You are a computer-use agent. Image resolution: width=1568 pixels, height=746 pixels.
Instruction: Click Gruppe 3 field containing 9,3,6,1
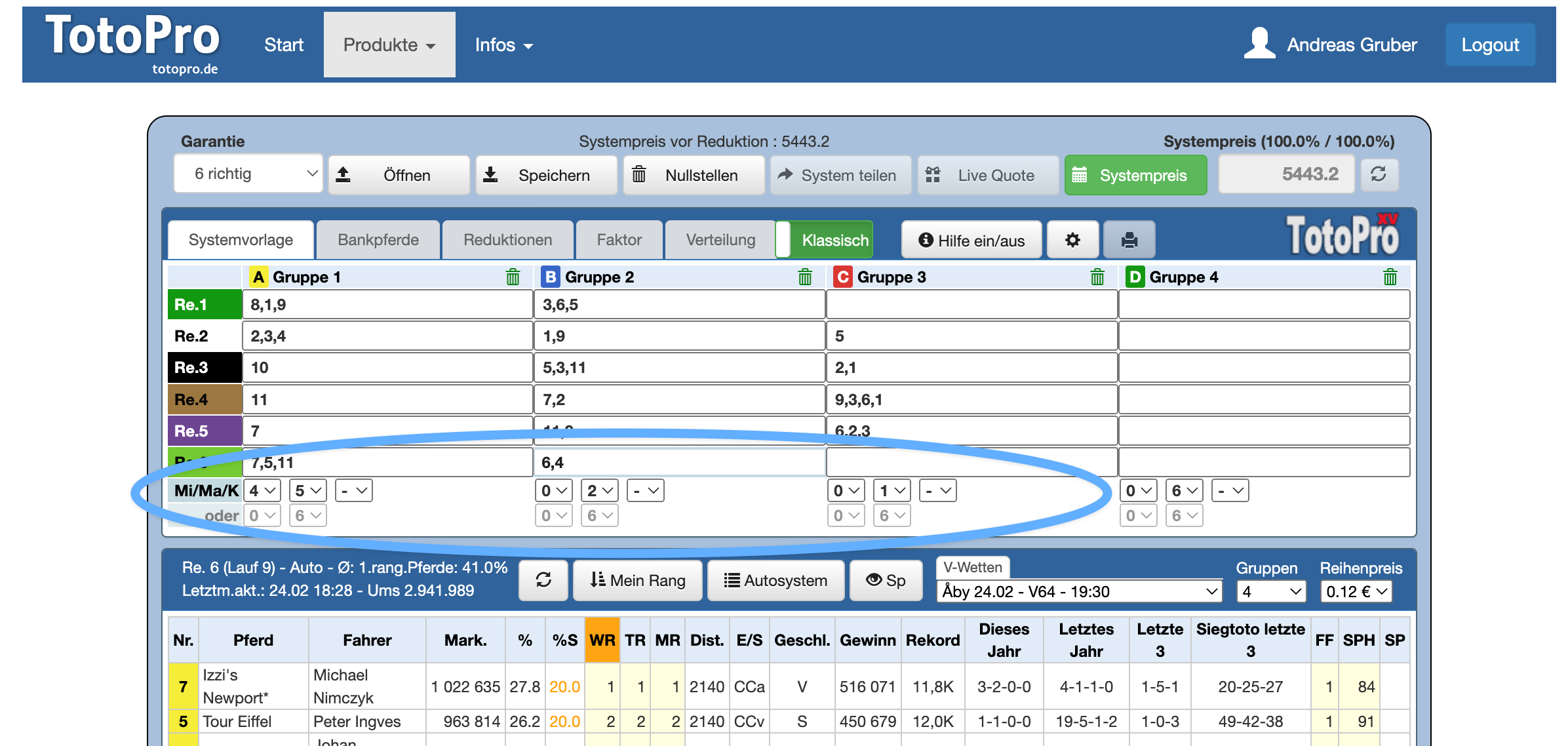pos(971,399)
